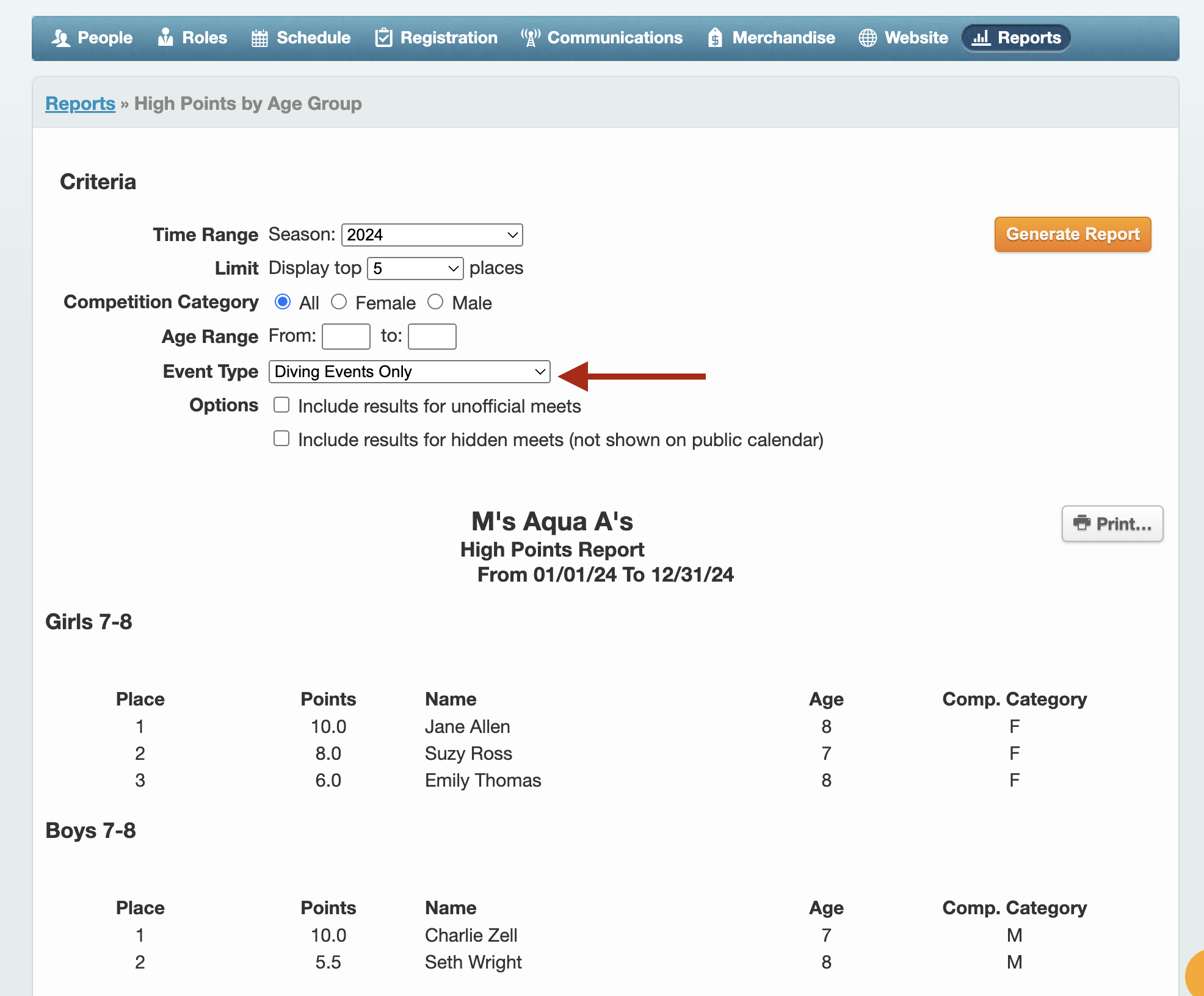Screen dimensions: 1204x996
Task: Click the date range From 01/01/24 To 12/31/24
Action: 605,575
